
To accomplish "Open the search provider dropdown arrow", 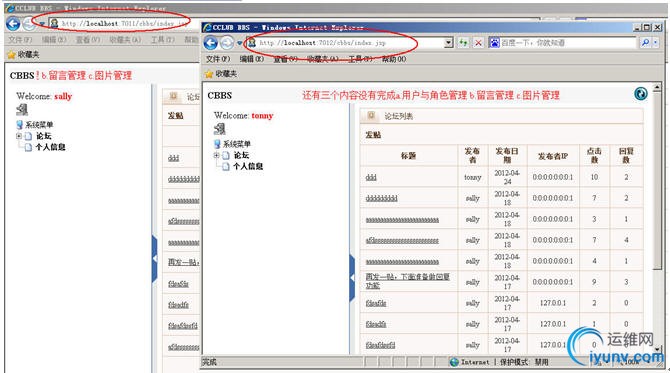I will 655,43.
